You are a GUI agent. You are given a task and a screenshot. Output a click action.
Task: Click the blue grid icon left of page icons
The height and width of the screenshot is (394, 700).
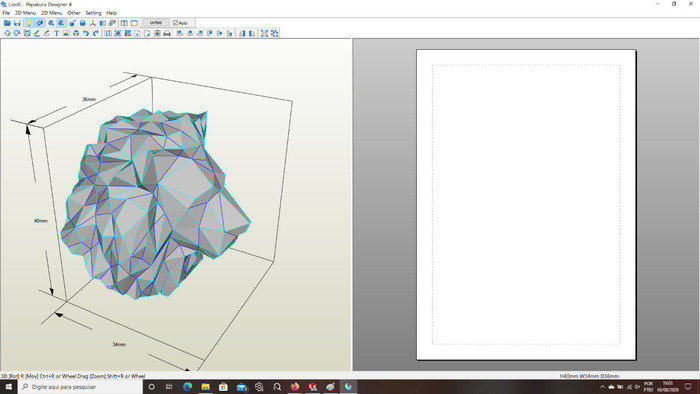pyautogui.click(x=128, y=33)
